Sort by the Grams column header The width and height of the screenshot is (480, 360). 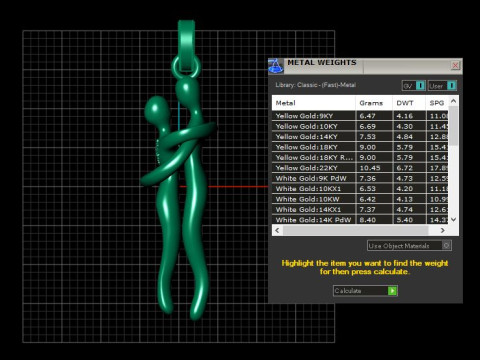pos(374,103)
